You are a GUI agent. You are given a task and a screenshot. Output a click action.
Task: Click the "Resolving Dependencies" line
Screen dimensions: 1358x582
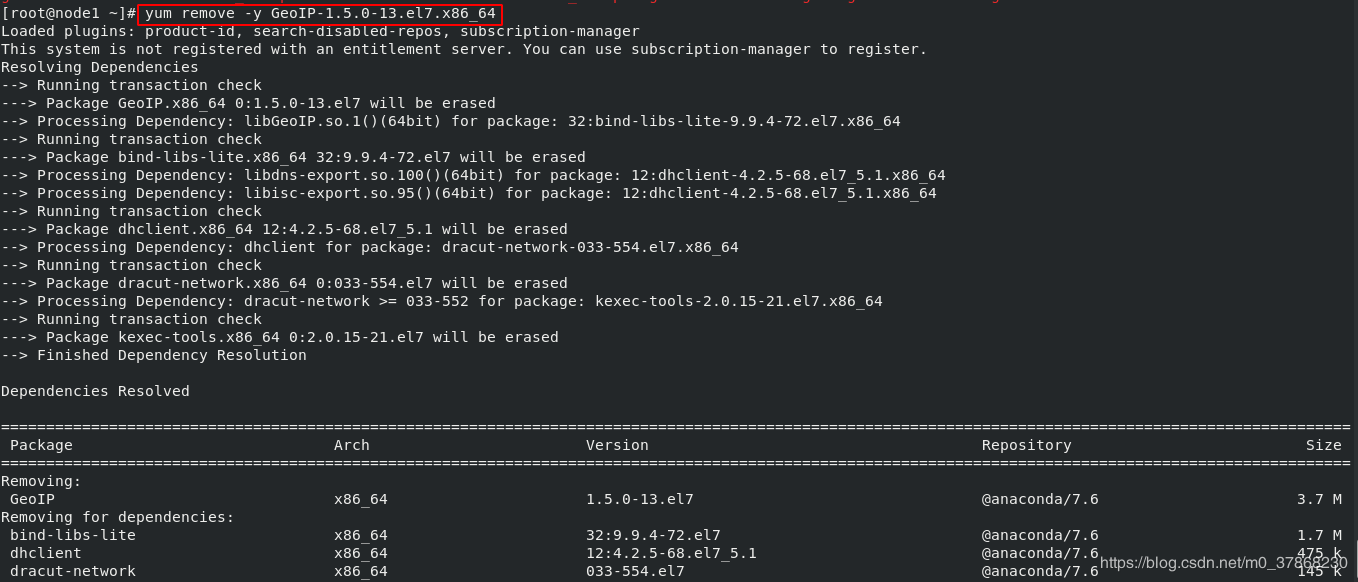click(x=100, y=67)
